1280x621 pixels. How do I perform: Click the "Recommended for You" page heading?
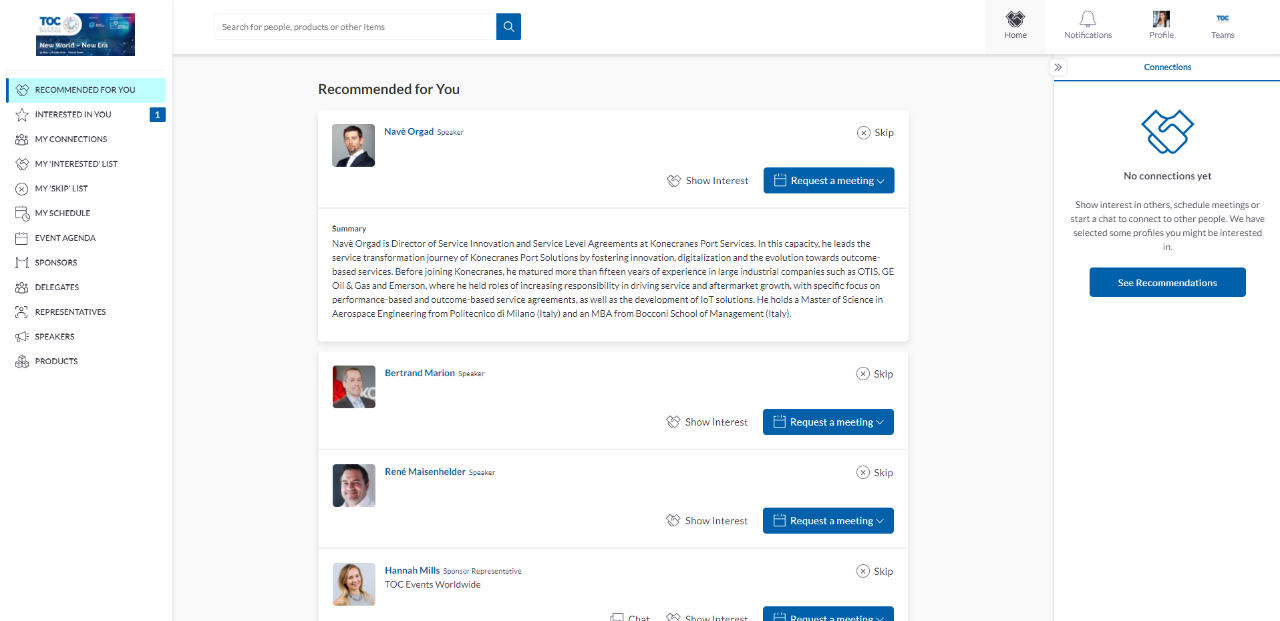click(x=389, y=89)
